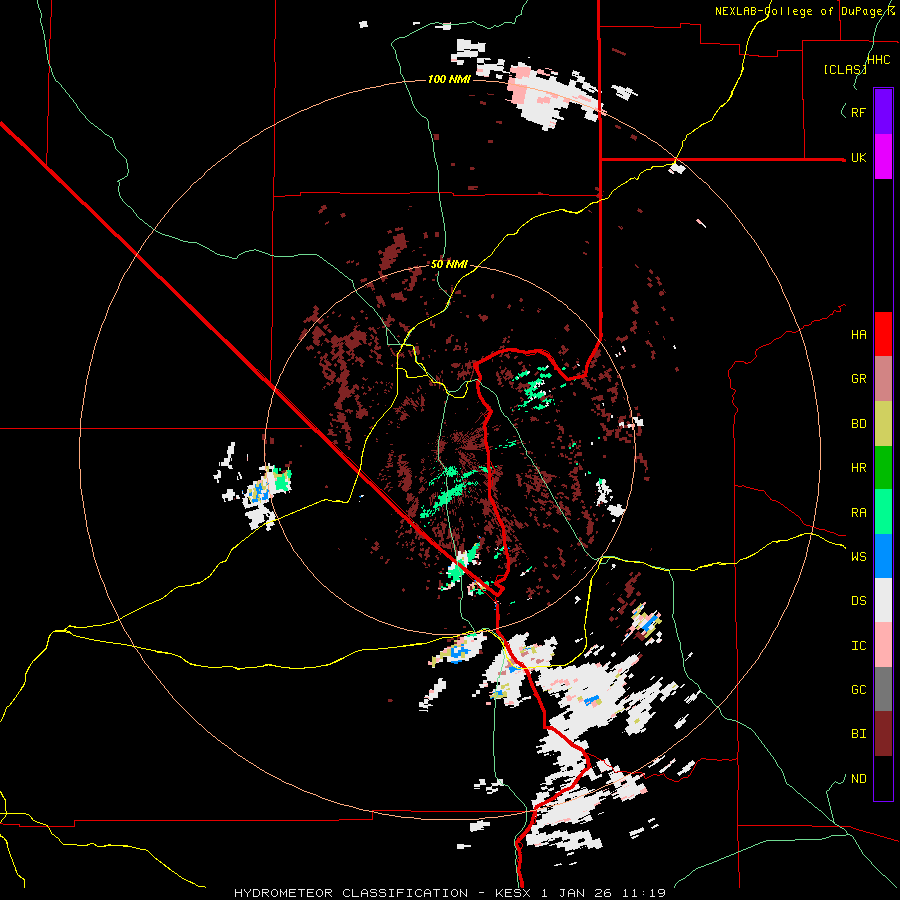
Task: Select the 'GC' legend label
Action: coord(858,690)
